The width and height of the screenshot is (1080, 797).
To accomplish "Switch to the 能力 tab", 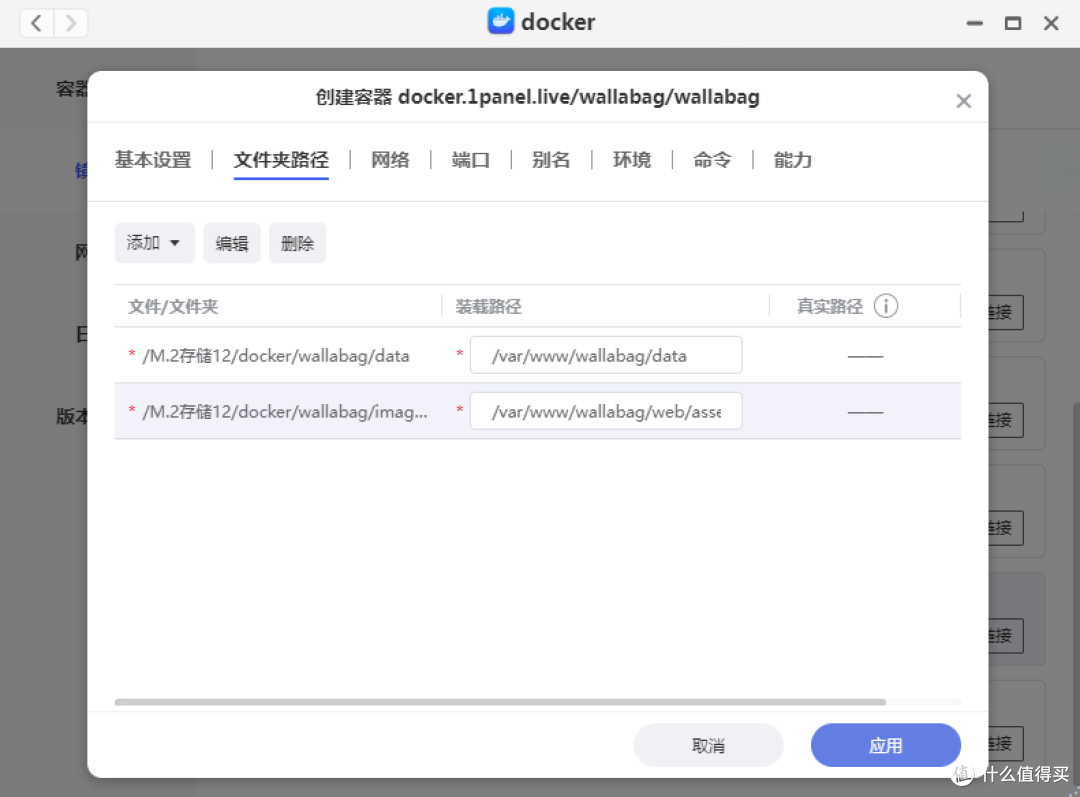I will [x=791, y=160].
